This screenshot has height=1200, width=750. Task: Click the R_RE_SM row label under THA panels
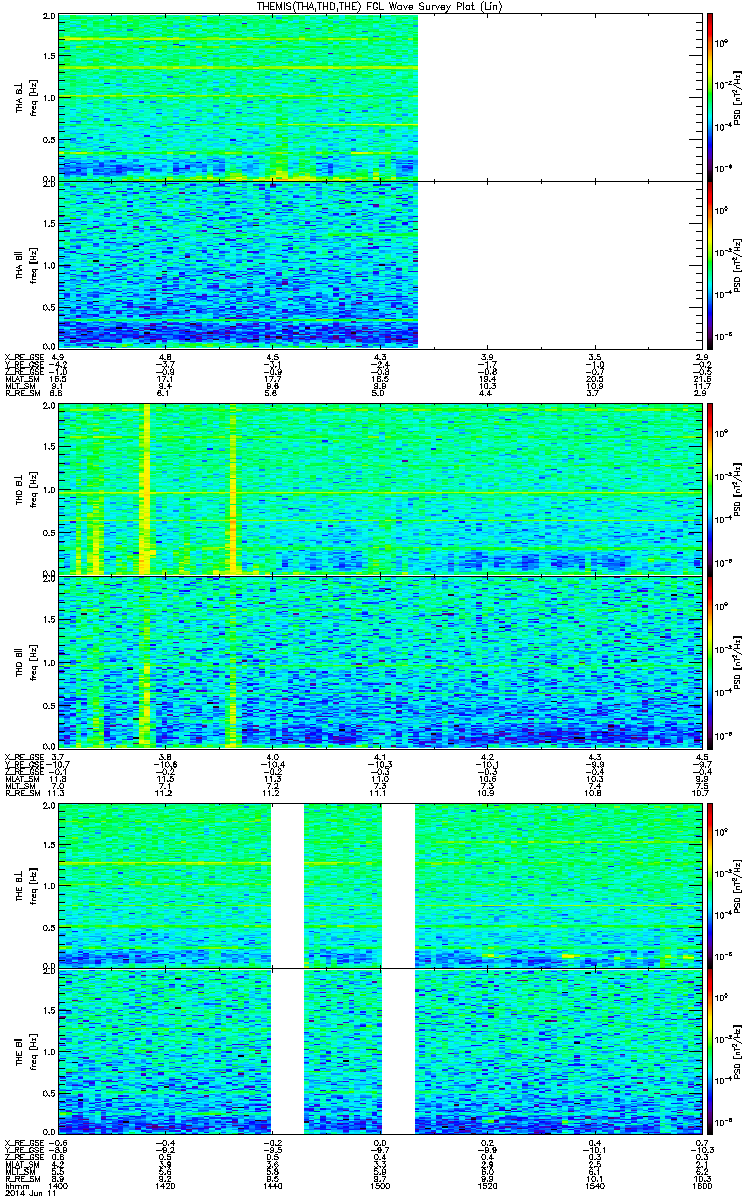23,394
